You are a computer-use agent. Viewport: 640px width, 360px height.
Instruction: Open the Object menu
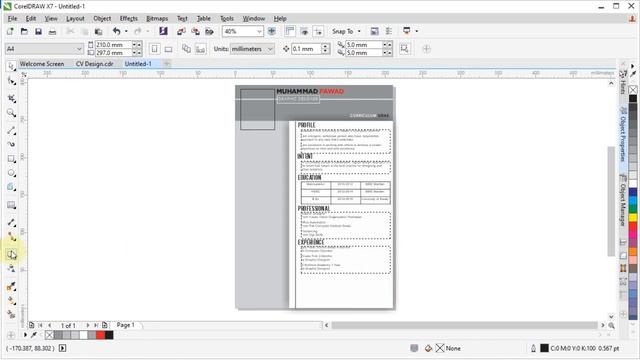(102, 18)
